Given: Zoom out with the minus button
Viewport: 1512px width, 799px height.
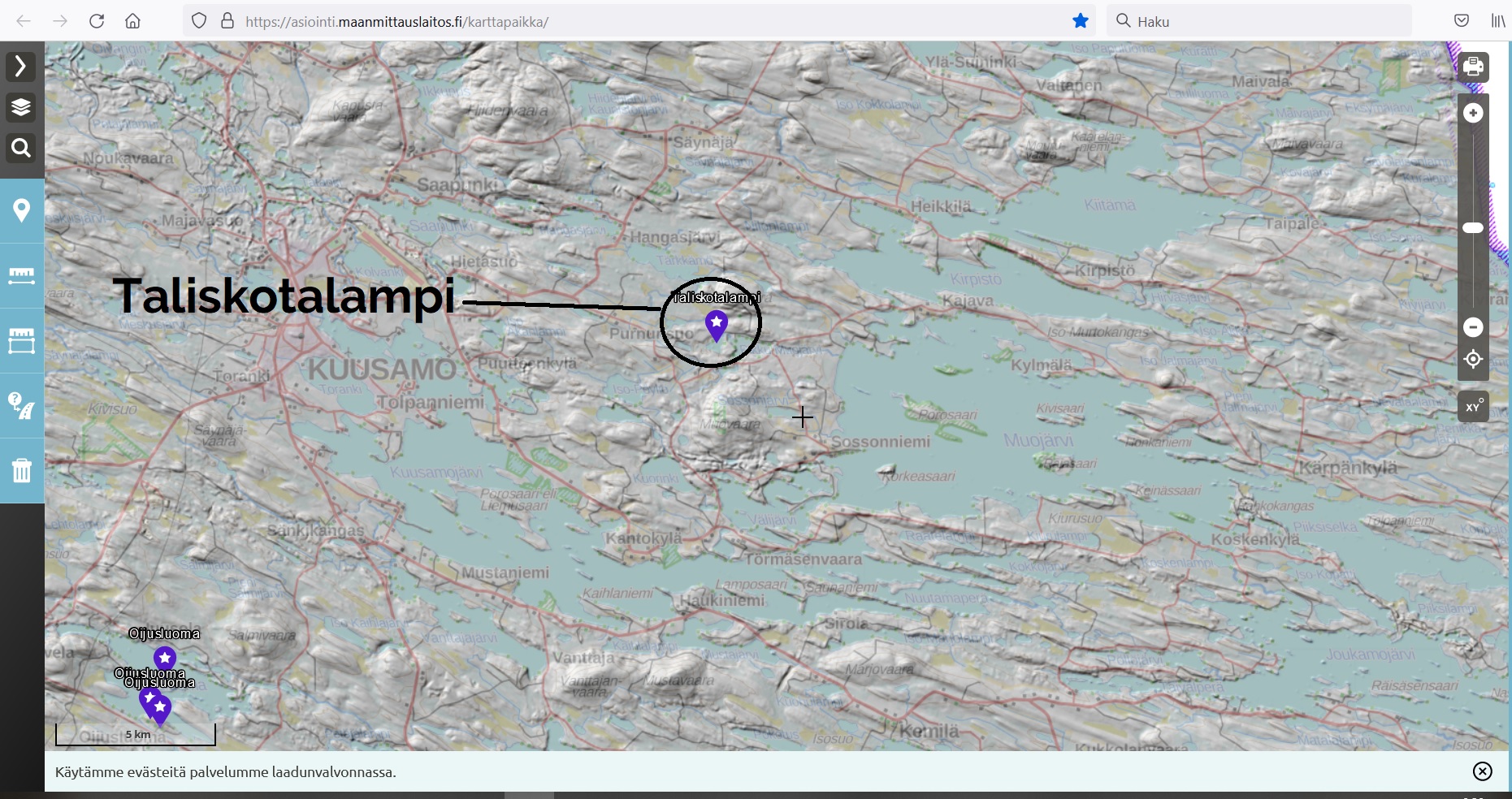Looking at the screenshot, I should 1474,327.
